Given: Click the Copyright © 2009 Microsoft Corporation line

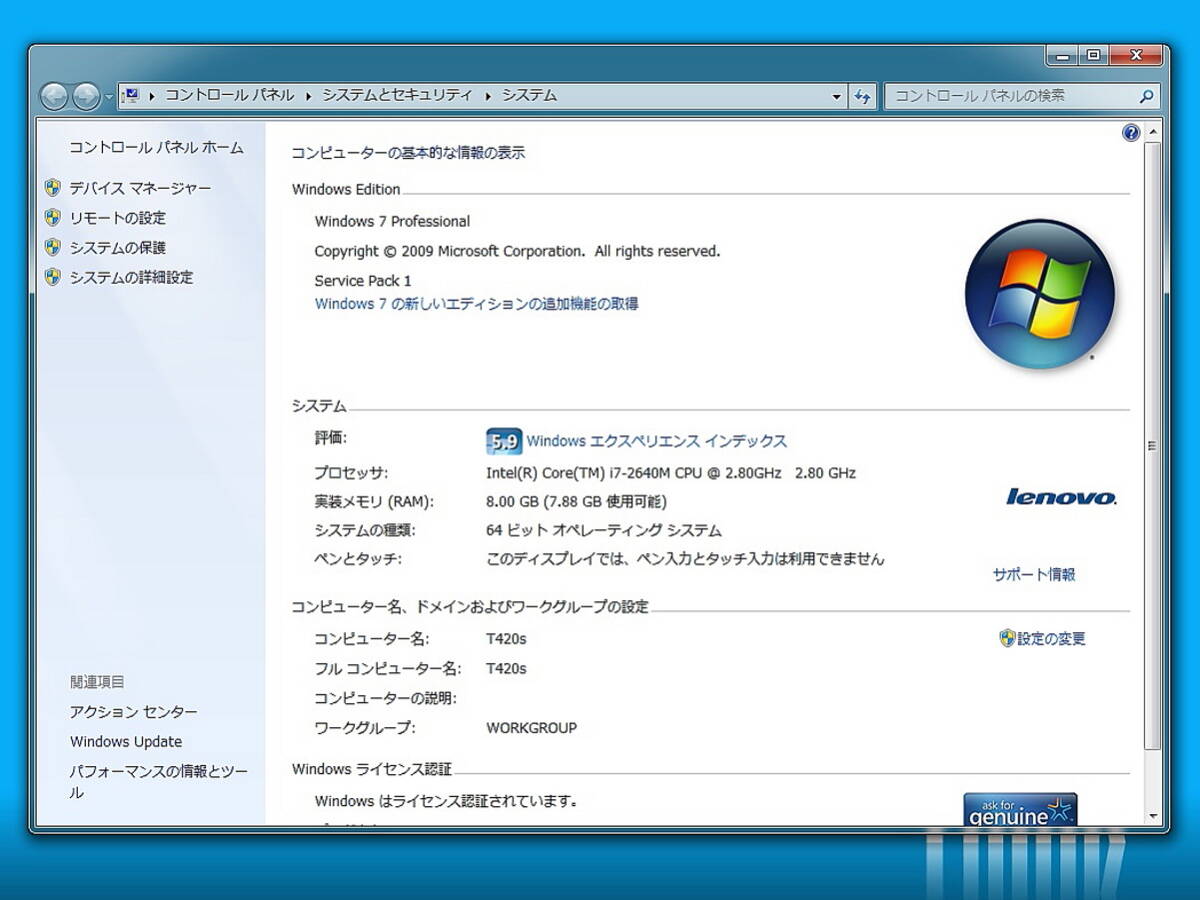Looking at the screenshot, I should (x=517, y=252).
